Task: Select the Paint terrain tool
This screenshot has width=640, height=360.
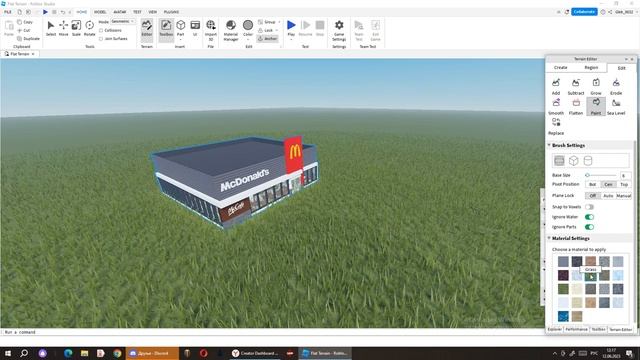Action: coord(596,107)
